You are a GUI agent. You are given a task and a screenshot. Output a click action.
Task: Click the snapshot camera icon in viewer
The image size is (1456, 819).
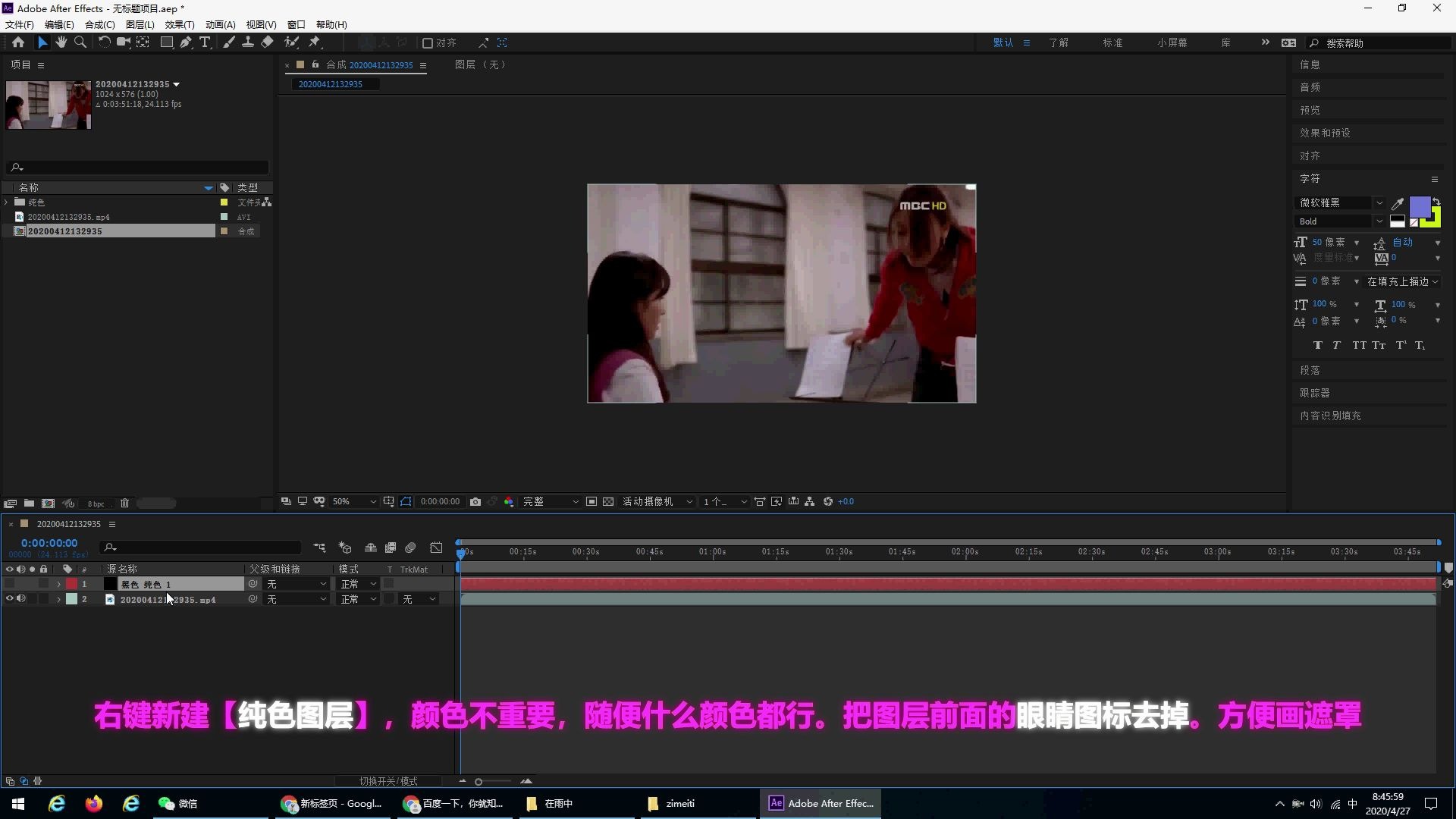pyautogui.click(x=475, y=502)
